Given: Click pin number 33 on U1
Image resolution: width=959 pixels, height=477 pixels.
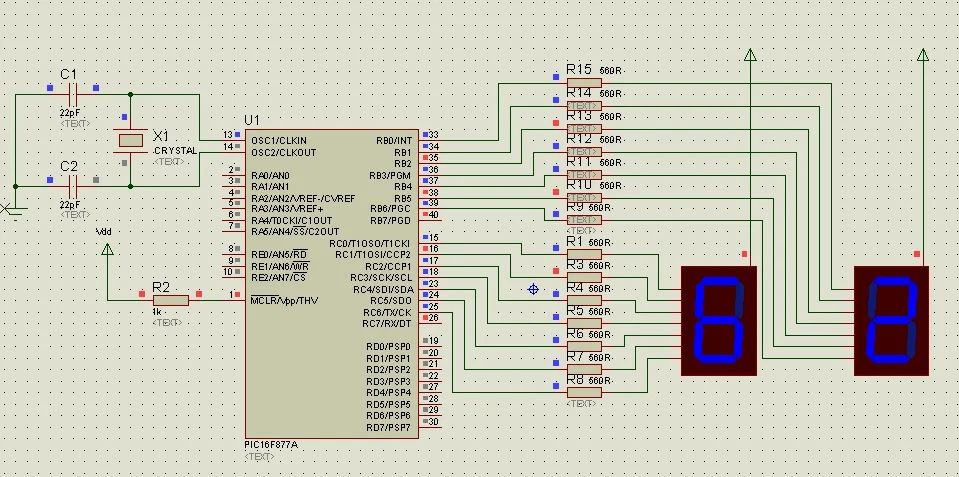Looking at the screenshot, I should [x=434, y=135].
